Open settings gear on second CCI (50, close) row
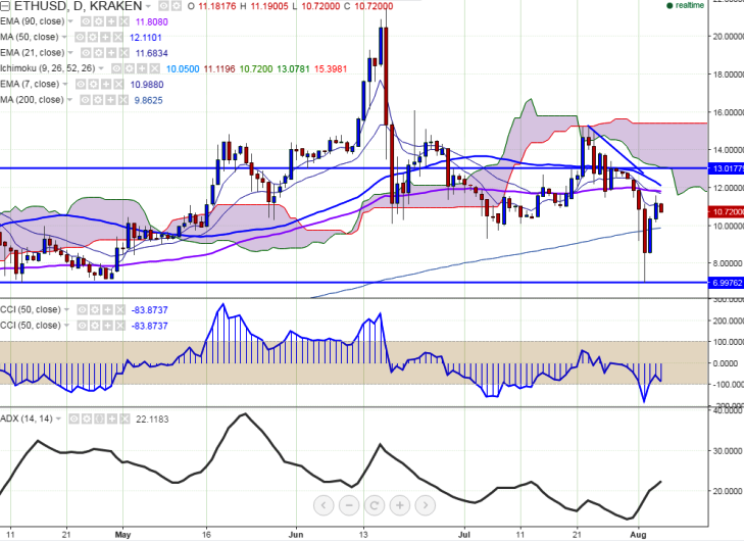 pyautogui.click(x=94, y=326)
